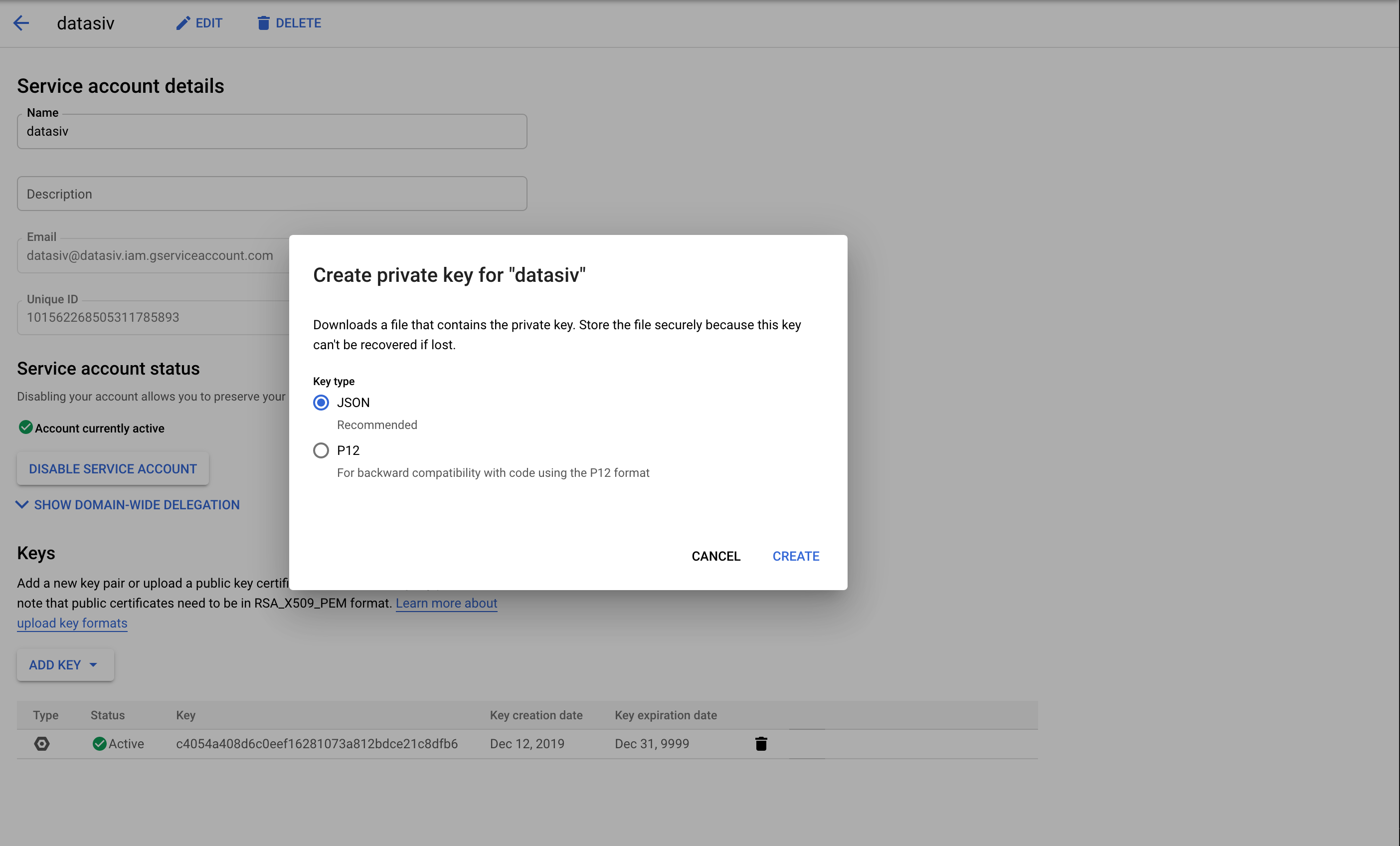
Task: Click CREATE to generate the private key
Action: [x=795, y=556]
